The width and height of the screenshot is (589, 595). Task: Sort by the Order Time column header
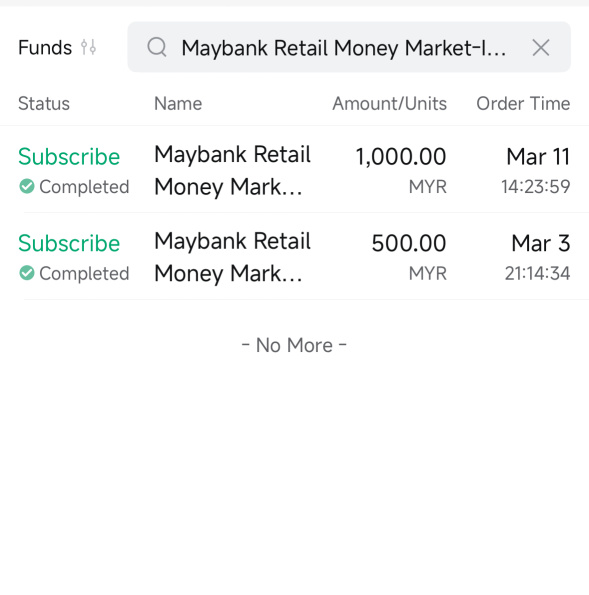click(x=523, y=104)
